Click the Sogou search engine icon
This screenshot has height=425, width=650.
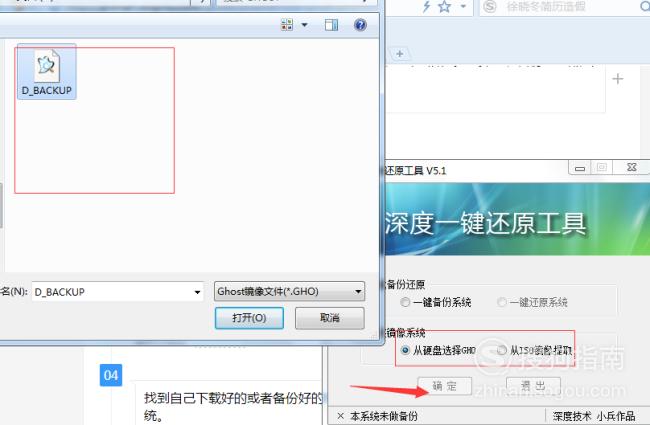[x=490, y=7]
